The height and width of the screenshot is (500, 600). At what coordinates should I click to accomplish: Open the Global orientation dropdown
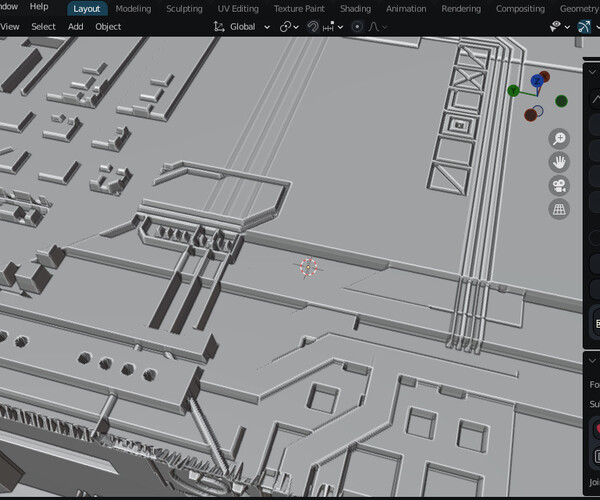(249, 27)
